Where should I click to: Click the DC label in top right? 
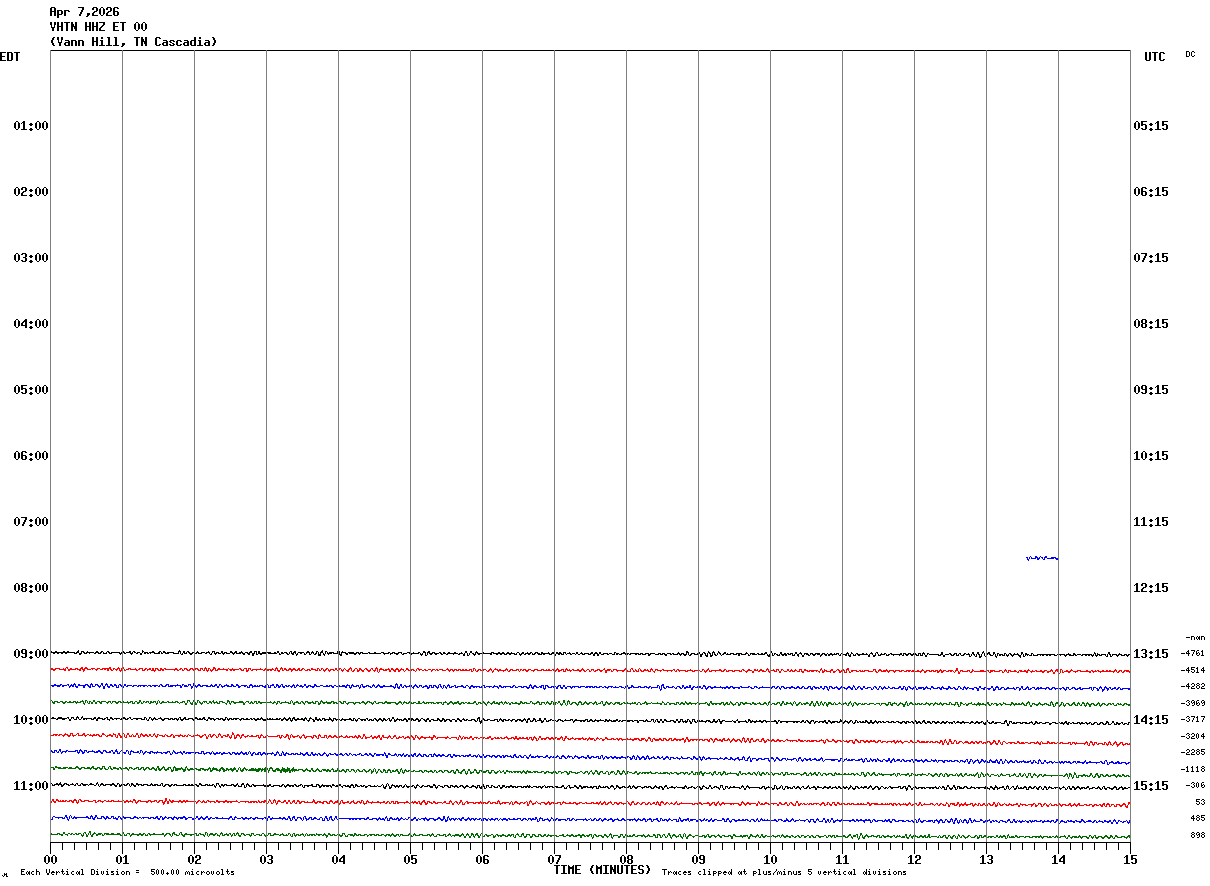pyautogui.click(x=1190, y=54)
